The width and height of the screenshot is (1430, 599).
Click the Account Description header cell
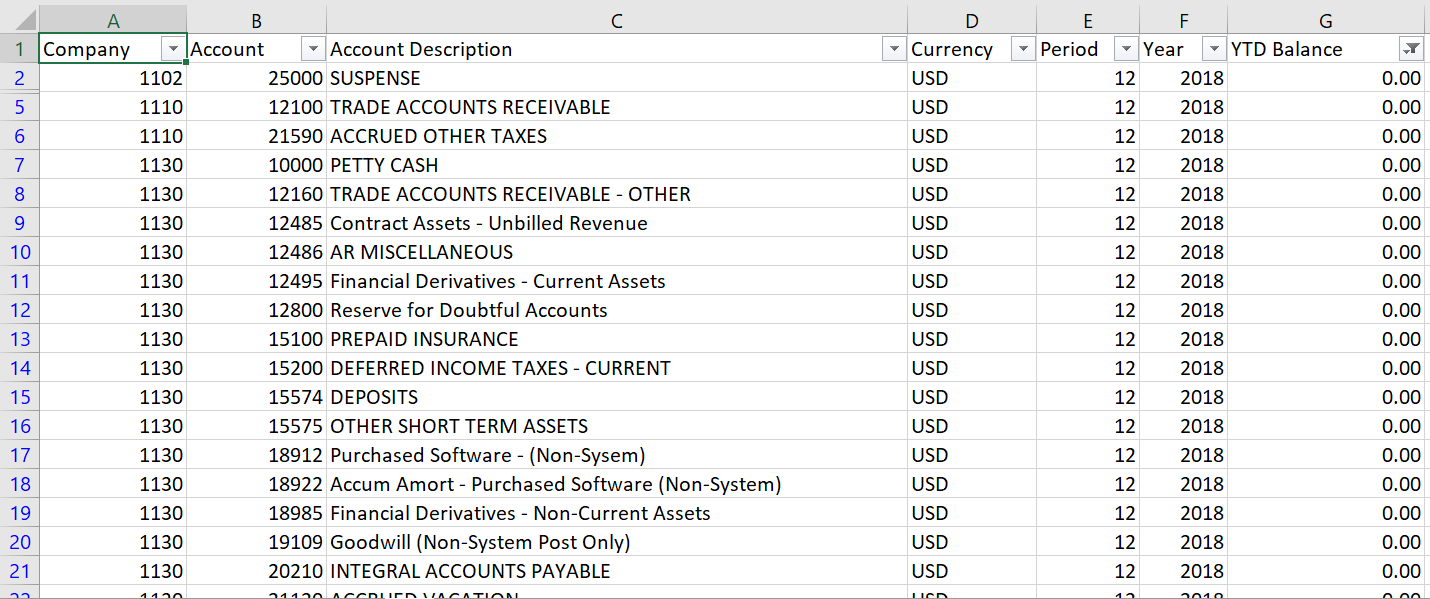tap(617, 49)
